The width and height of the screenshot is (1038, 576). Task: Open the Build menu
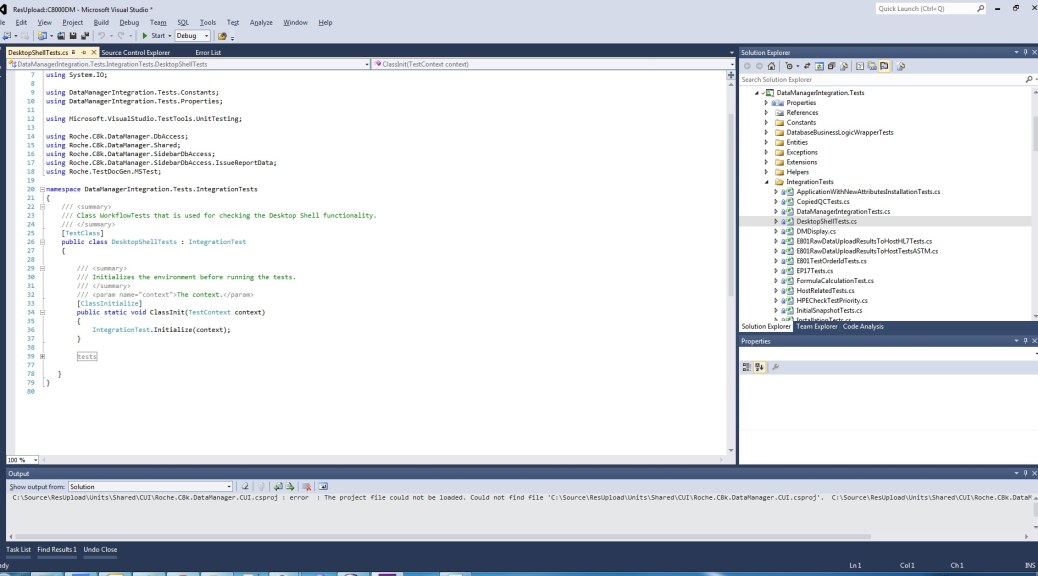tap(101, 22)
